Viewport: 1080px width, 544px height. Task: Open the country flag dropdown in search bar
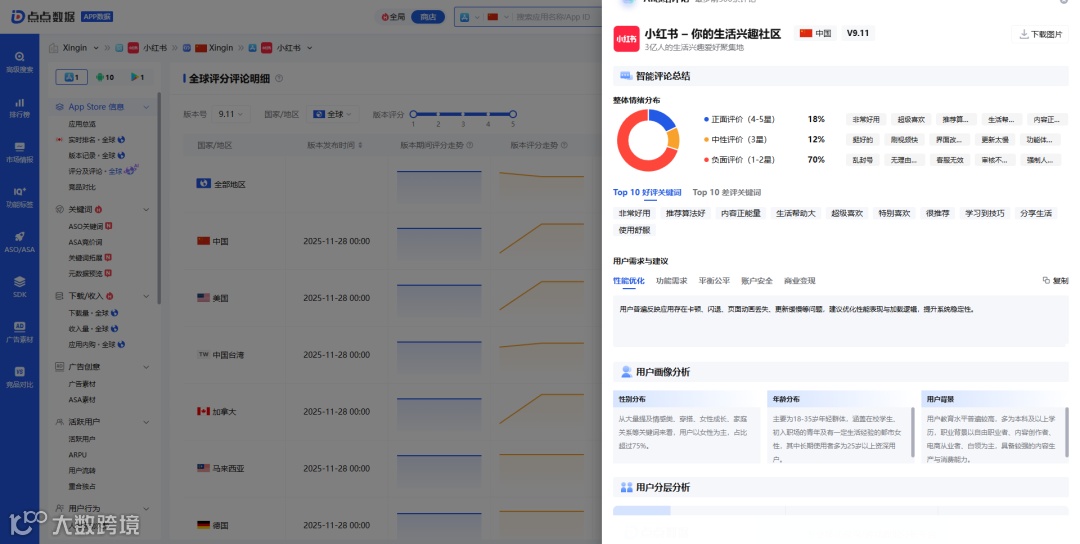click(x=498, y=17)
